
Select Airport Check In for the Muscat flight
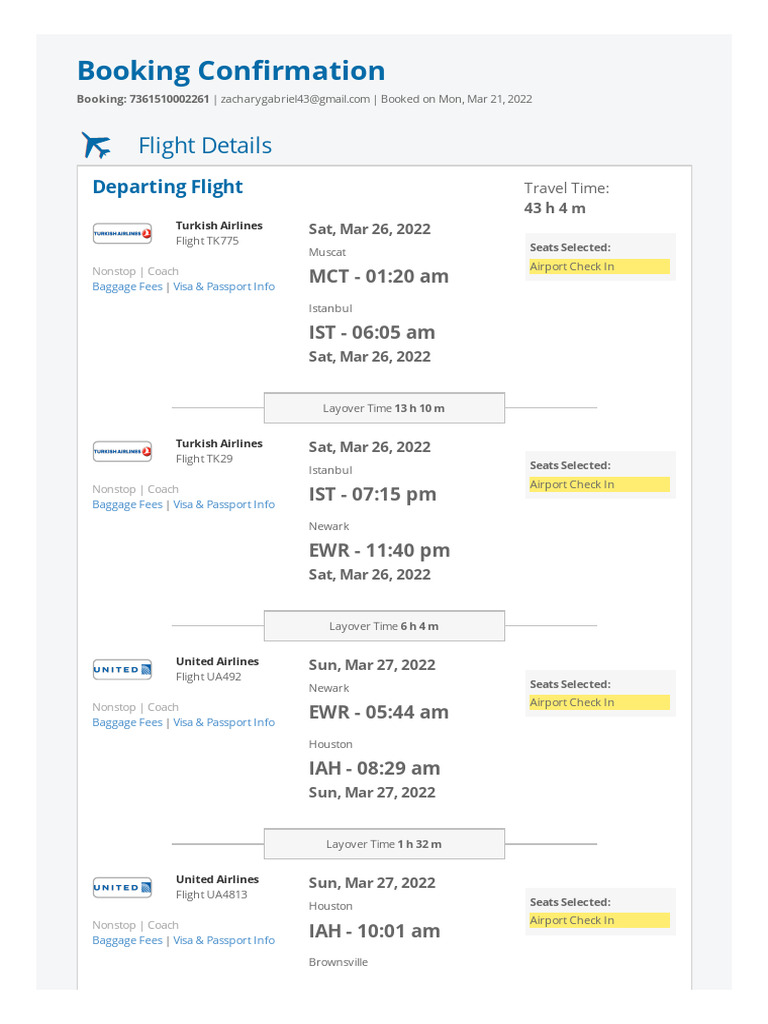pos(599,267)
